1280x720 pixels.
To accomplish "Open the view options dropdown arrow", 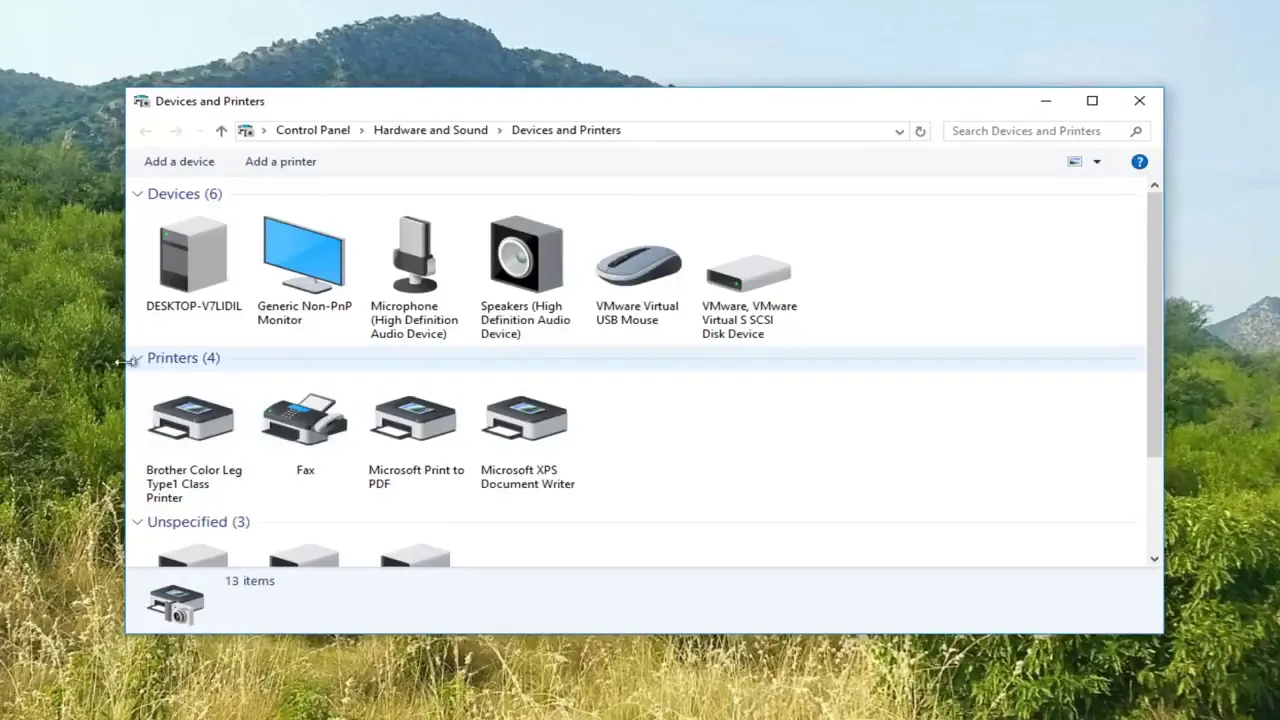I will pyautogui.click(x=1096, y=162).
